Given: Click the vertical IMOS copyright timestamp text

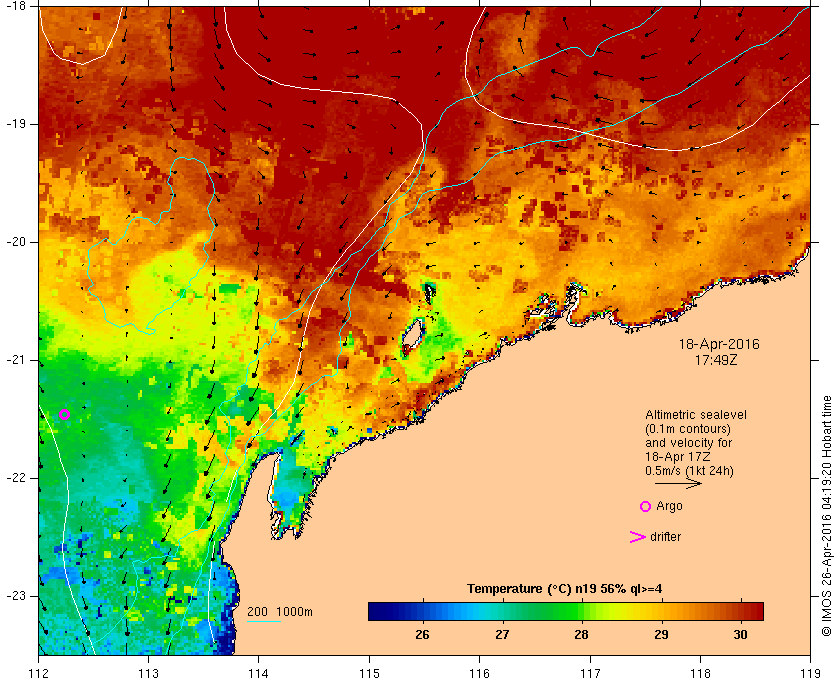Looking at the screenshot, I should (x=827, y=515).
